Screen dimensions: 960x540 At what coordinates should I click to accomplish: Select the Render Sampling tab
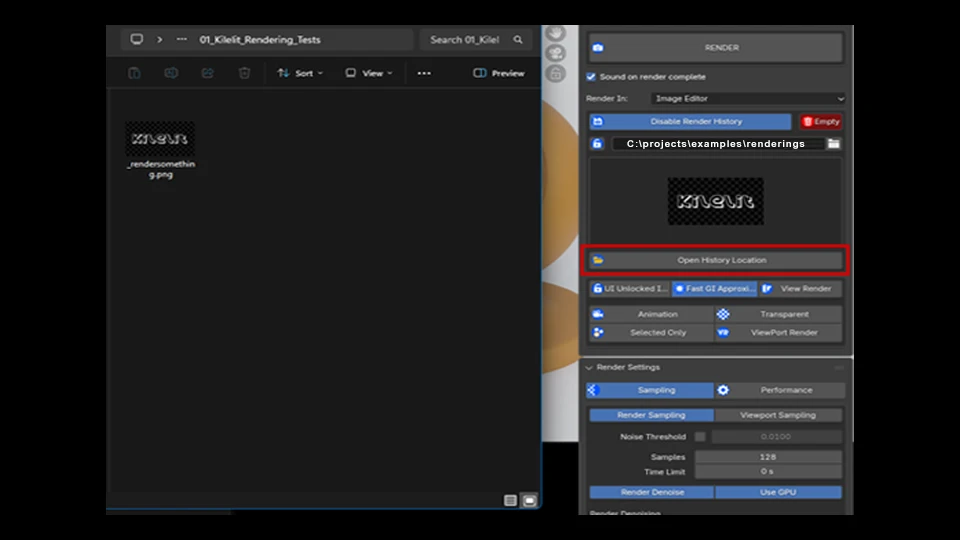pyautogui.click(x=651, y=415)
